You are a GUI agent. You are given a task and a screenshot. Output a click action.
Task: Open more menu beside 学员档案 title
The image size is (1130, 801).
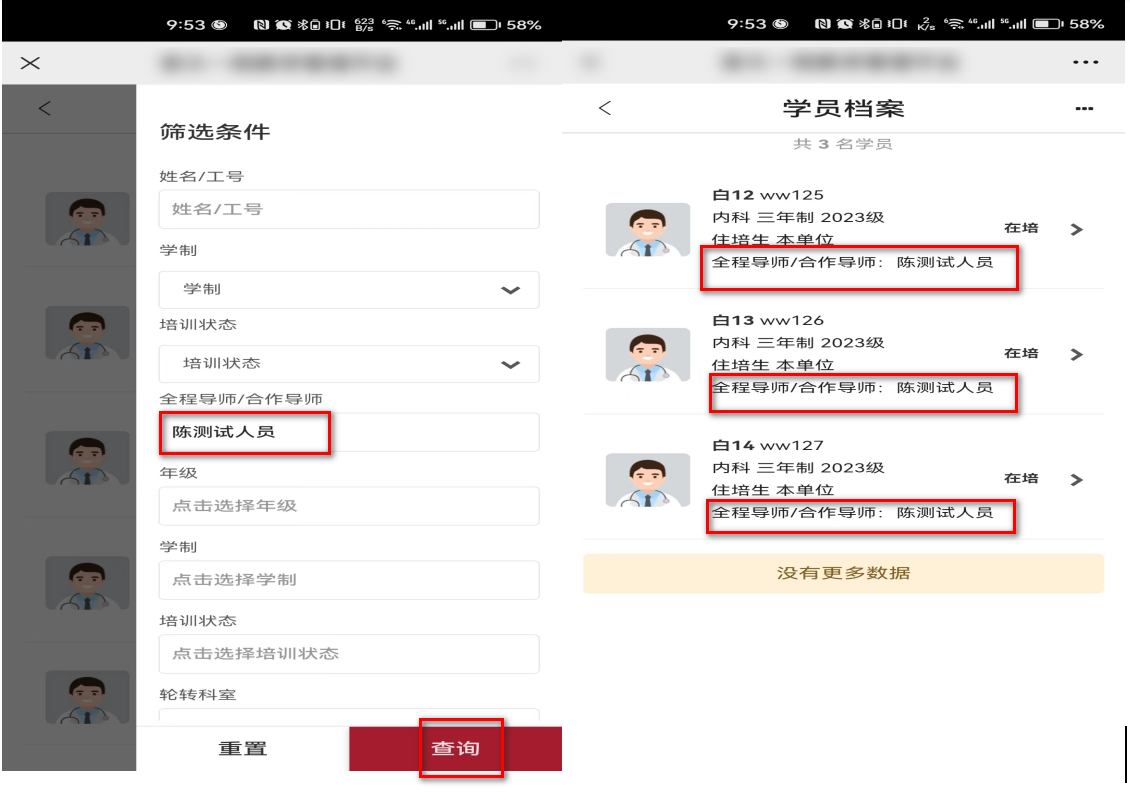[1085, 109]
